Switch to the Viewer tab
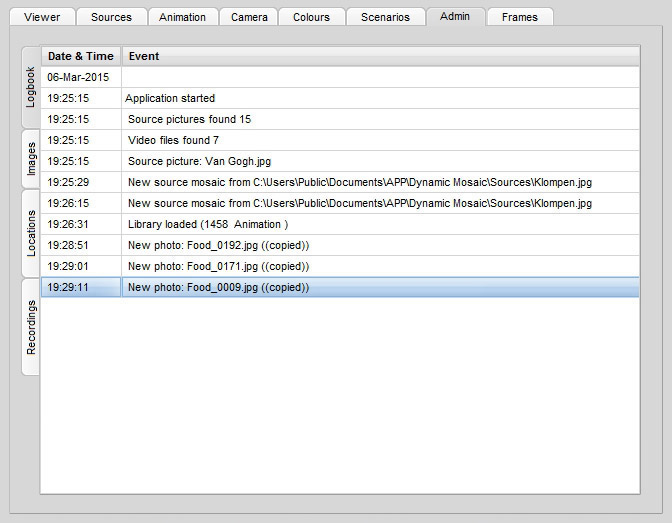The height and width of the screenshot is (523, 672). [41, 17]
